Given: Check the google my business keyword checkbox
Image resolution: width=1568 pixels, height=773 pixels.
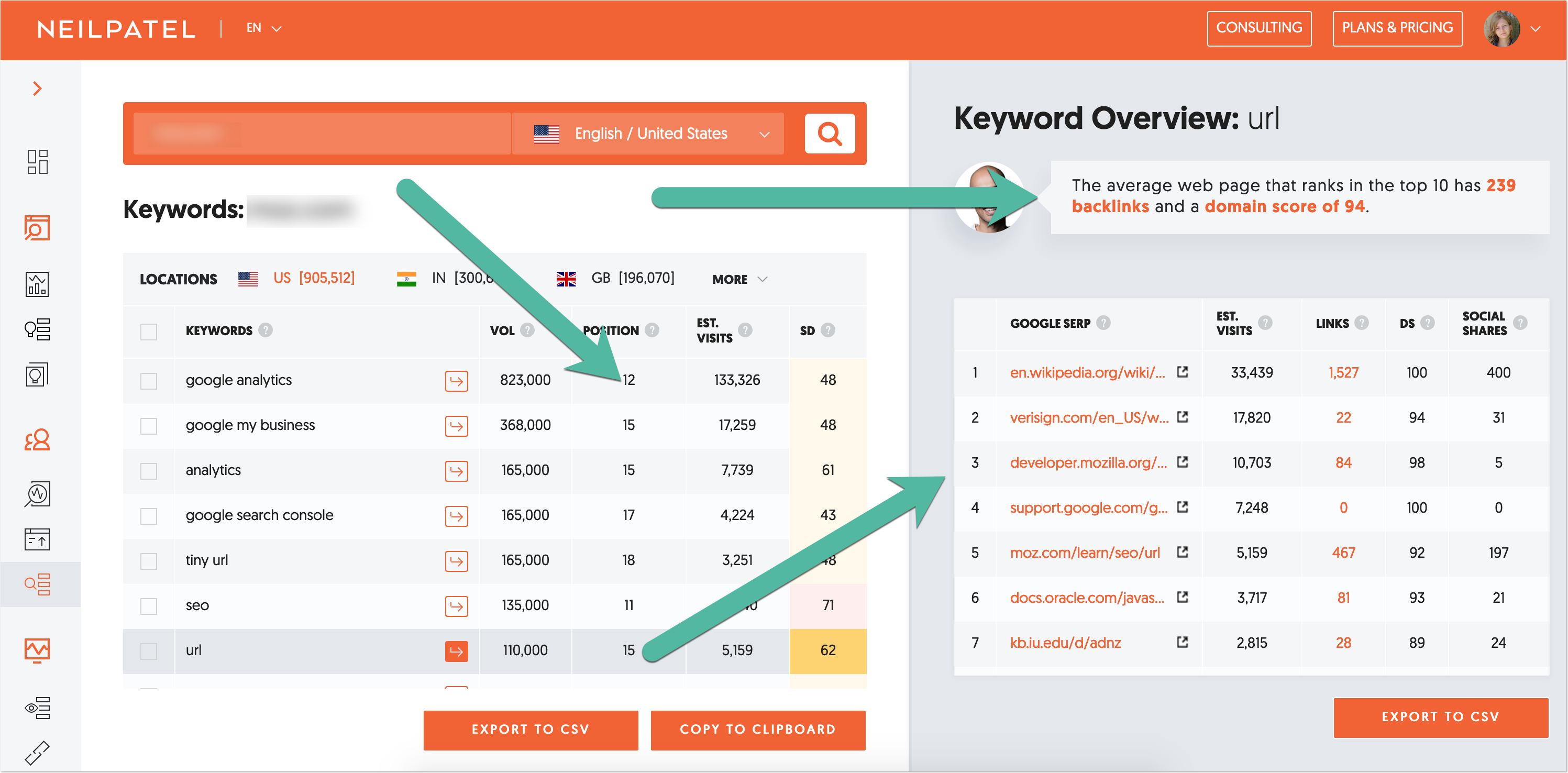Looking at the screenshot, I should (x=149, y=426).
